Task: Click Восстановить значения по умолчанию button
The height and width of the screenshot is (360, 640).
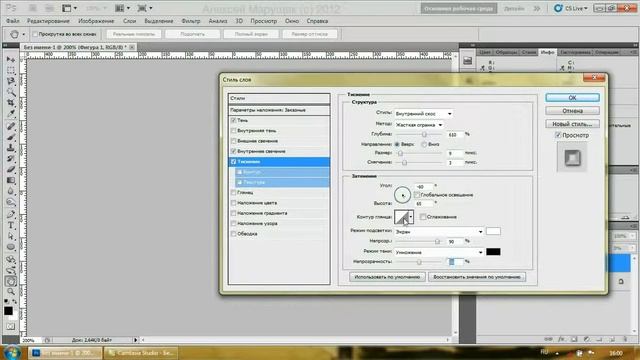Action: tap(477, 277)
